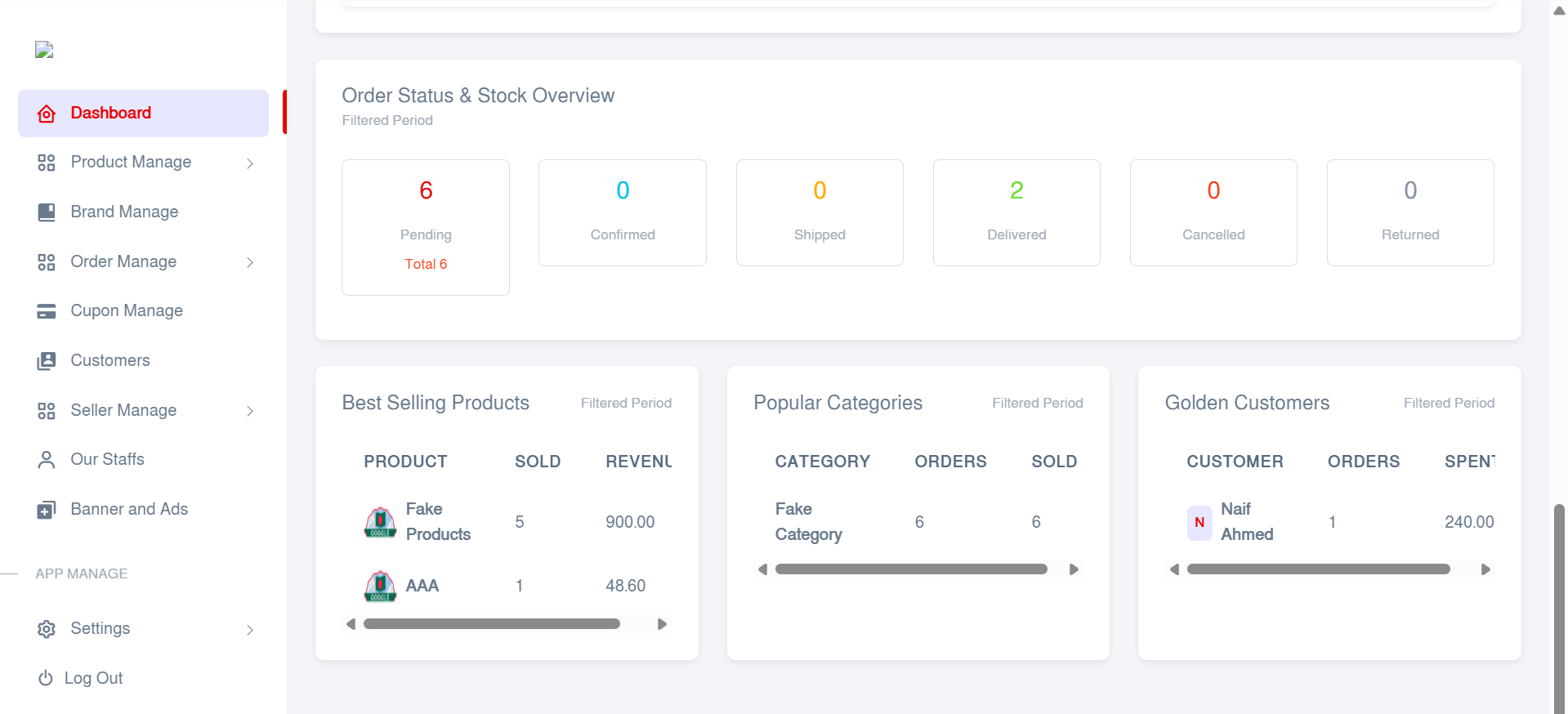Open the Brand Manage menu item

[124, 212]
